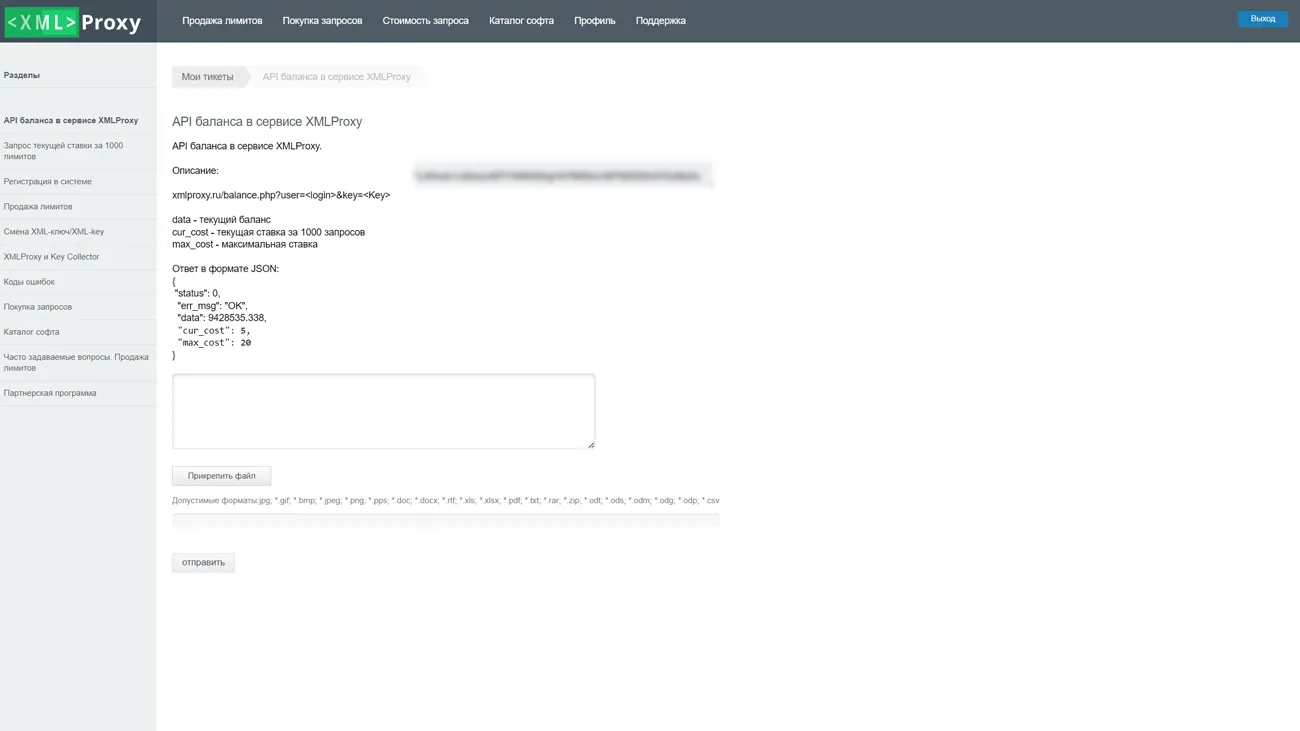Go to Партнерская программа section
Image resolution: width=1300 pixels, height=731 pixels.
[50, 393]
